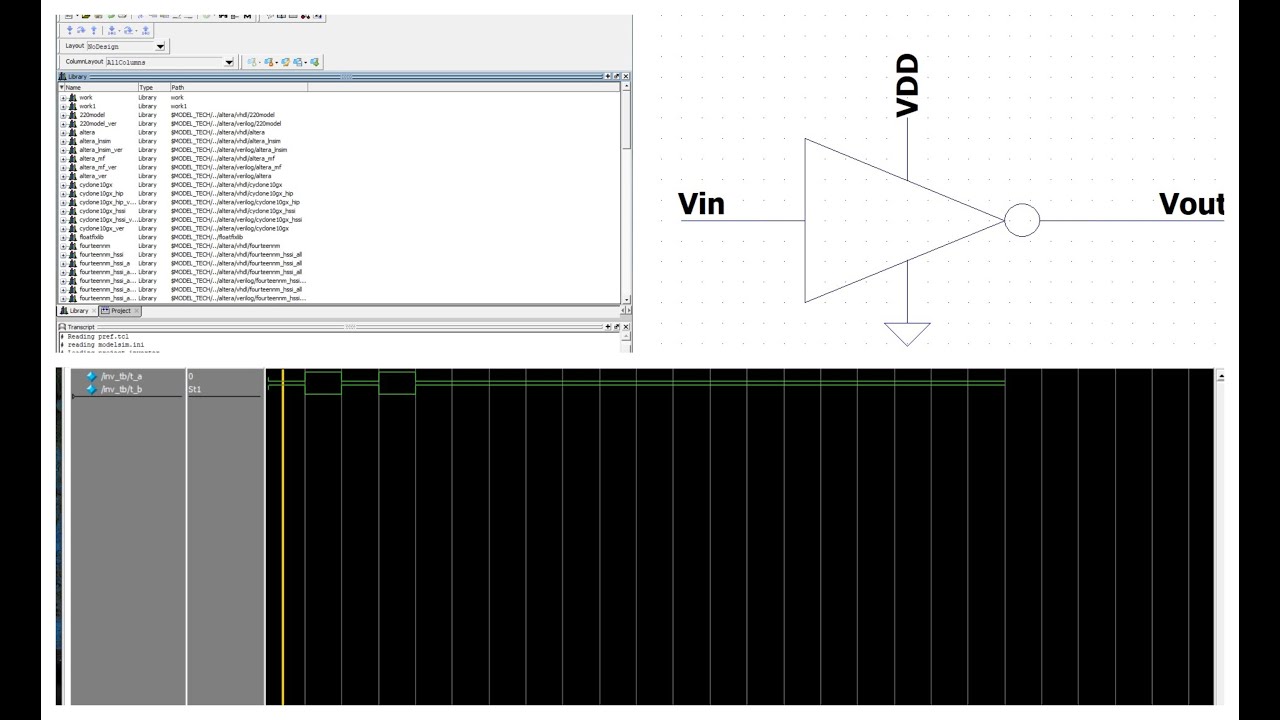Click the cyclone10gx_hssi library icon
Screen dimensions: 1280x720
[x=72, y=211]
